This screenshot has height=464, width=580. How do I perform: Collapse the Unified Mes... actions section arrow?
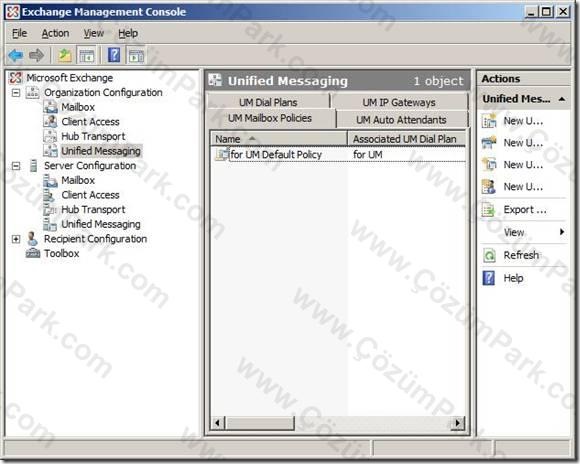[x=562, y=99]
